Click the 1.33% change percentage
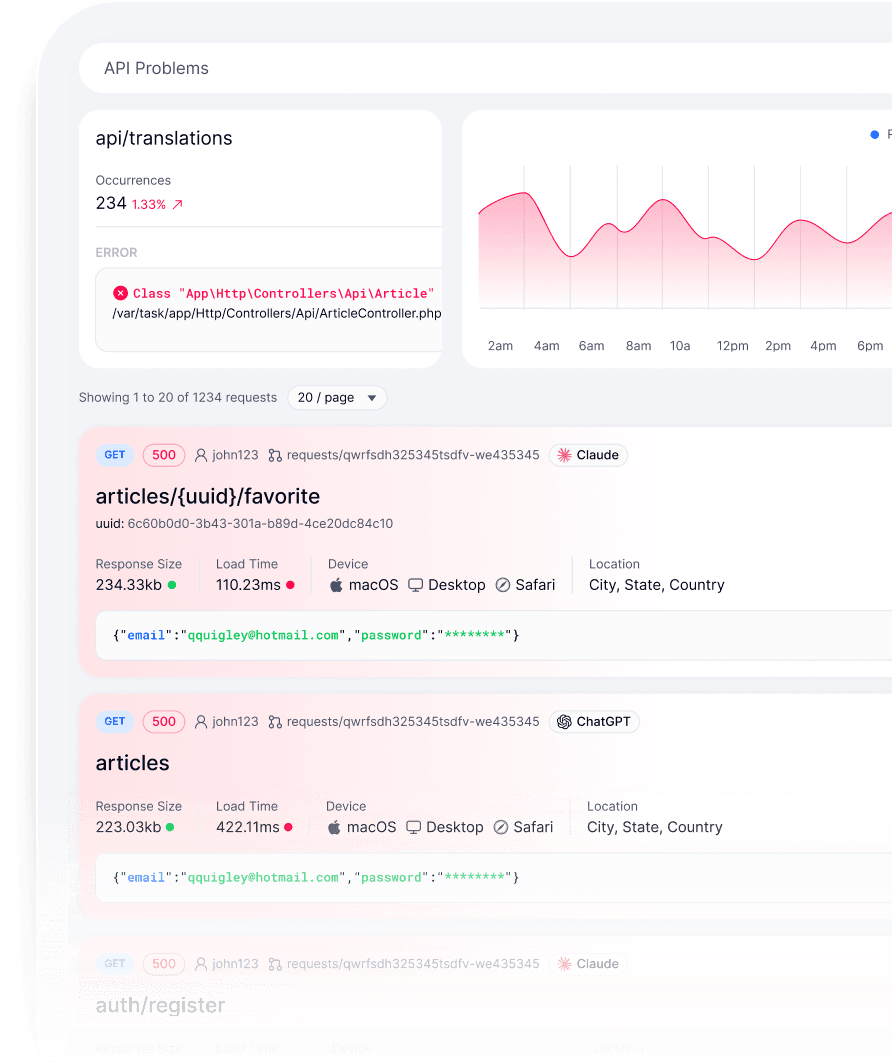 (149, 204)
